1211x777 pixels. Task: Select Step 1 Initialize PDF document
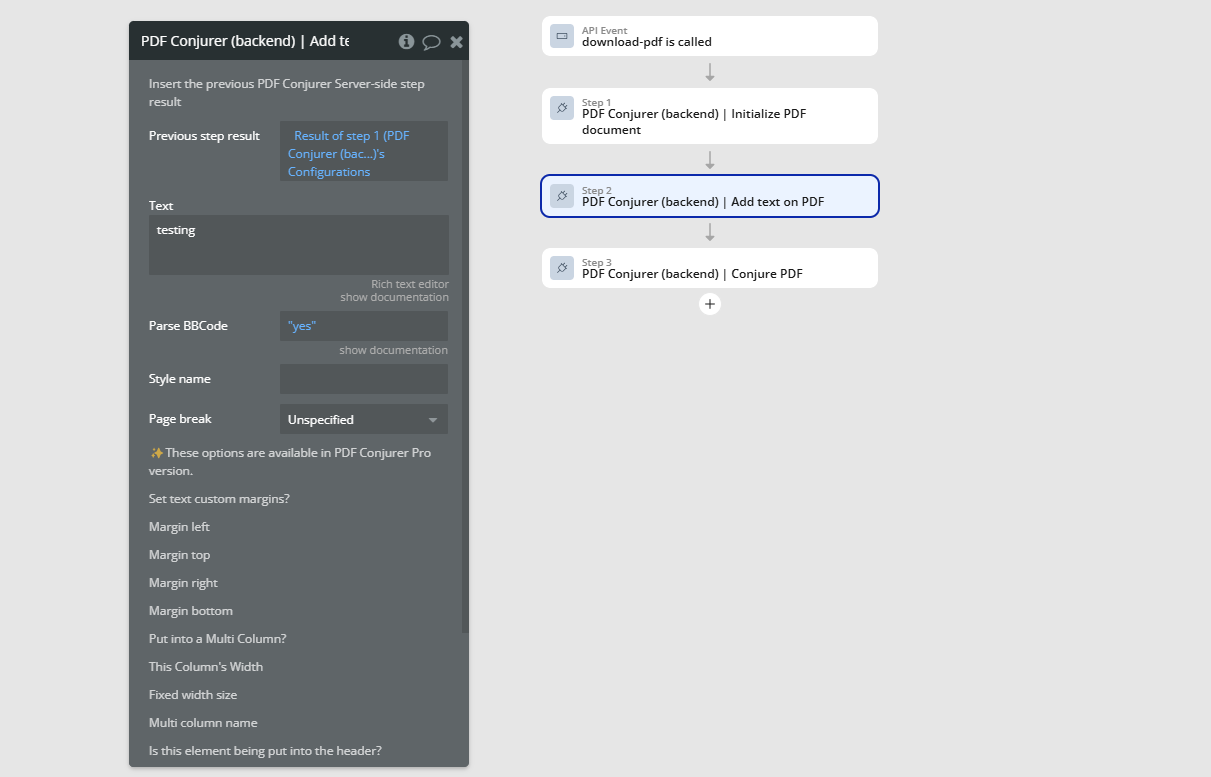coord(710,116)
